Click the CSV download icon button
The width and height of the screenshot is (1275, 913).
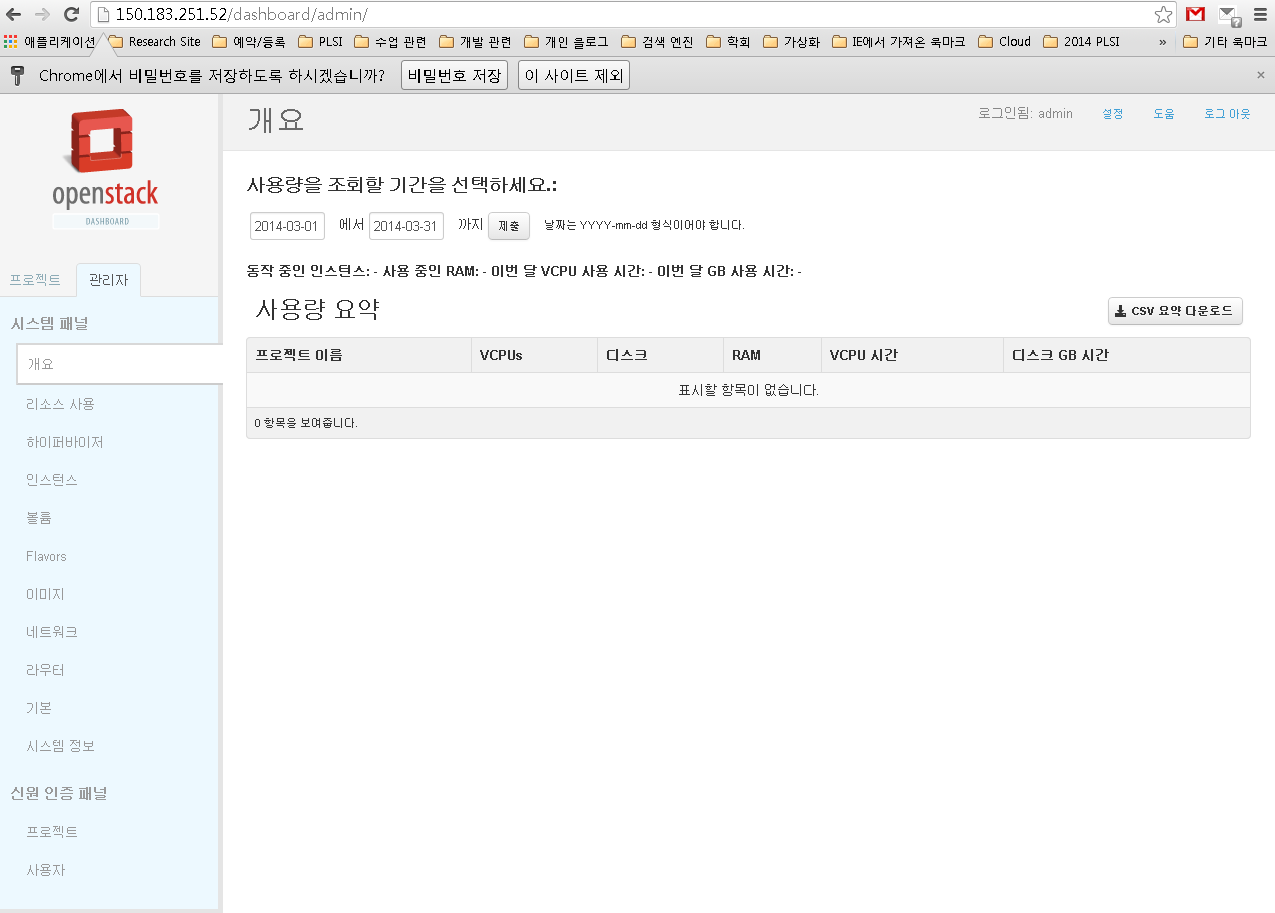(x=1120, y=311)
